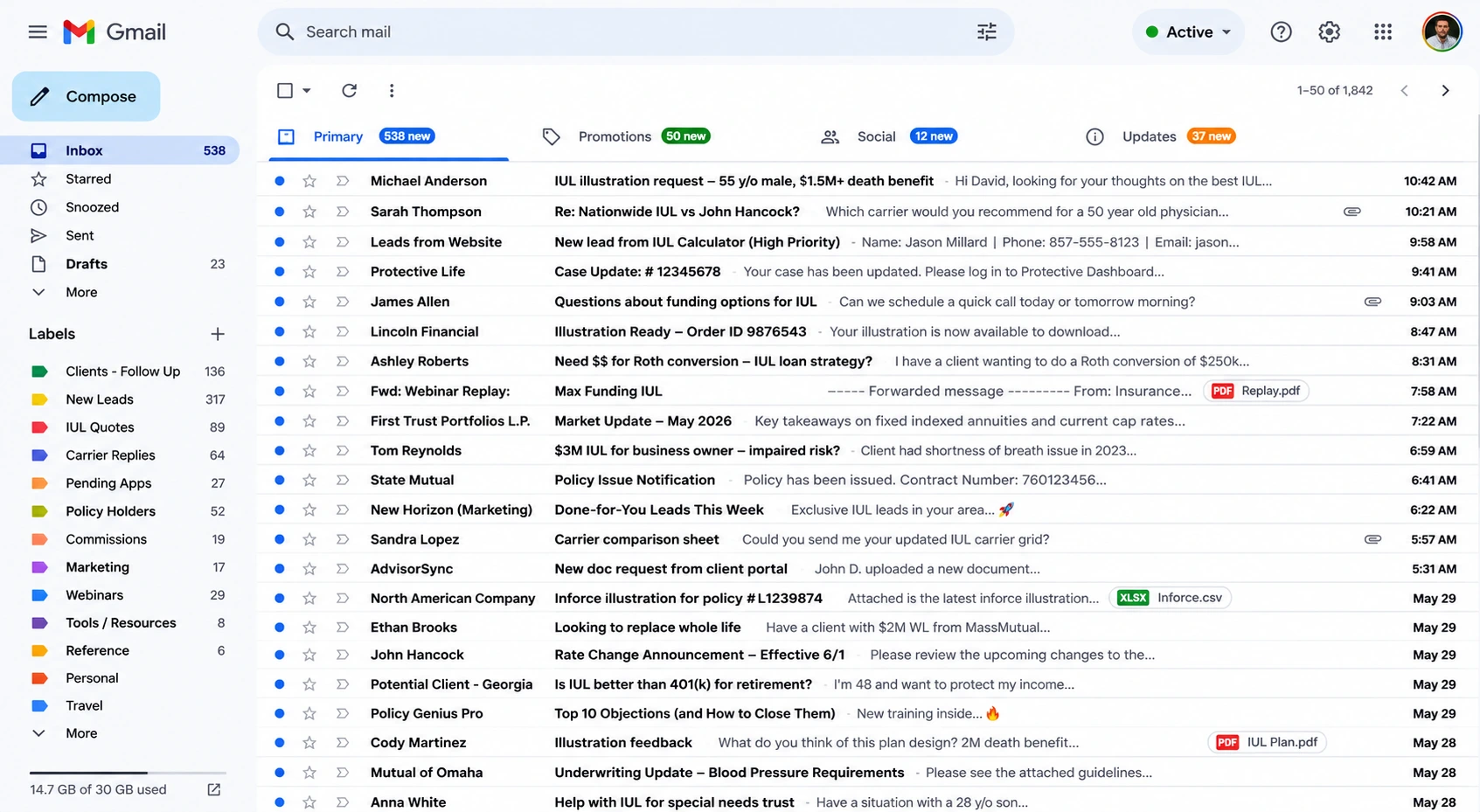The image size is (1480, 812).
Task: Open storage management link icon
Action: [213, 789]
